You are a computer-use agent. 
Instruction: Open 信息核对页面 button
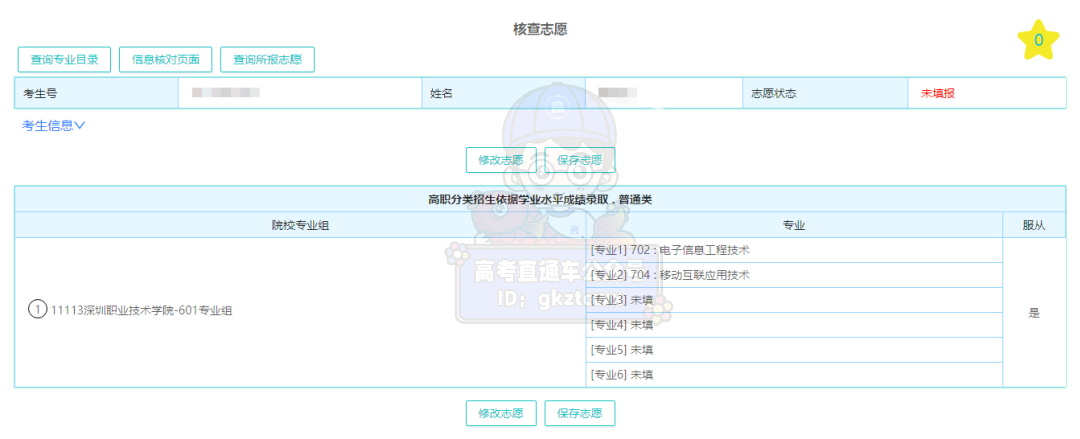[x=165, y=59]
